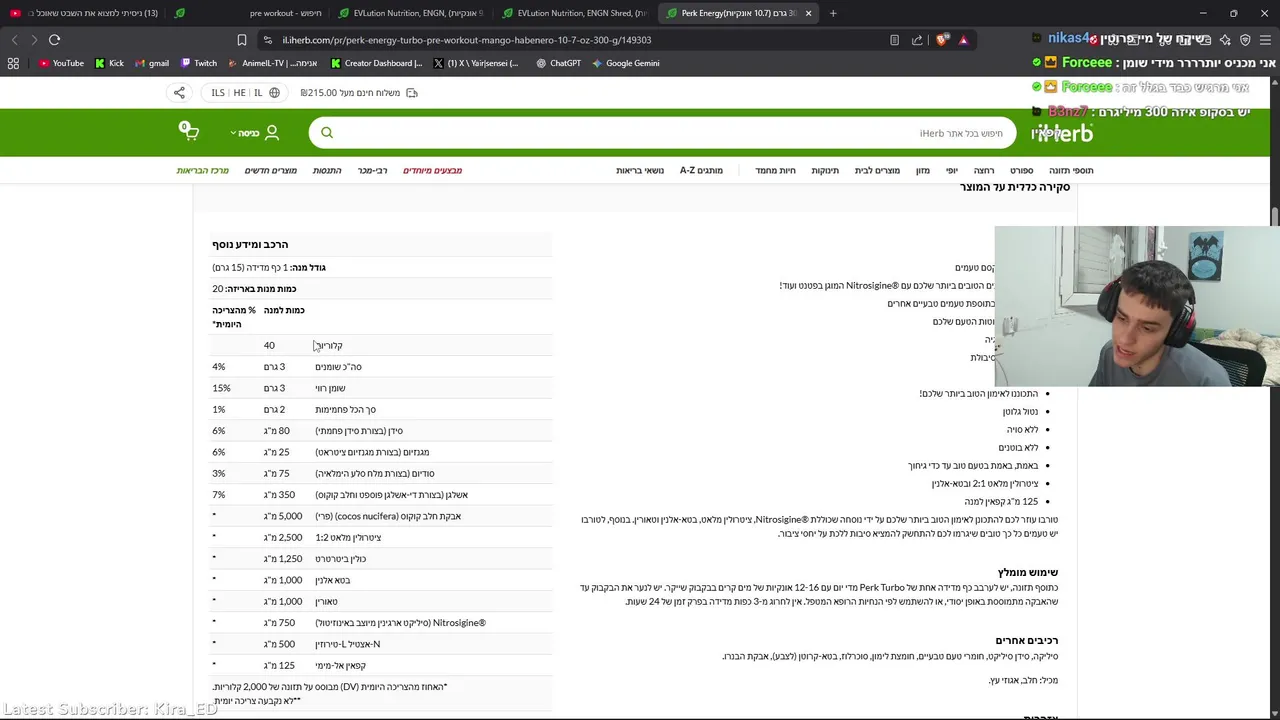Open the מרכז הבריאות menu item
This screenshot has width=1280, height=720.
[203, 171]
